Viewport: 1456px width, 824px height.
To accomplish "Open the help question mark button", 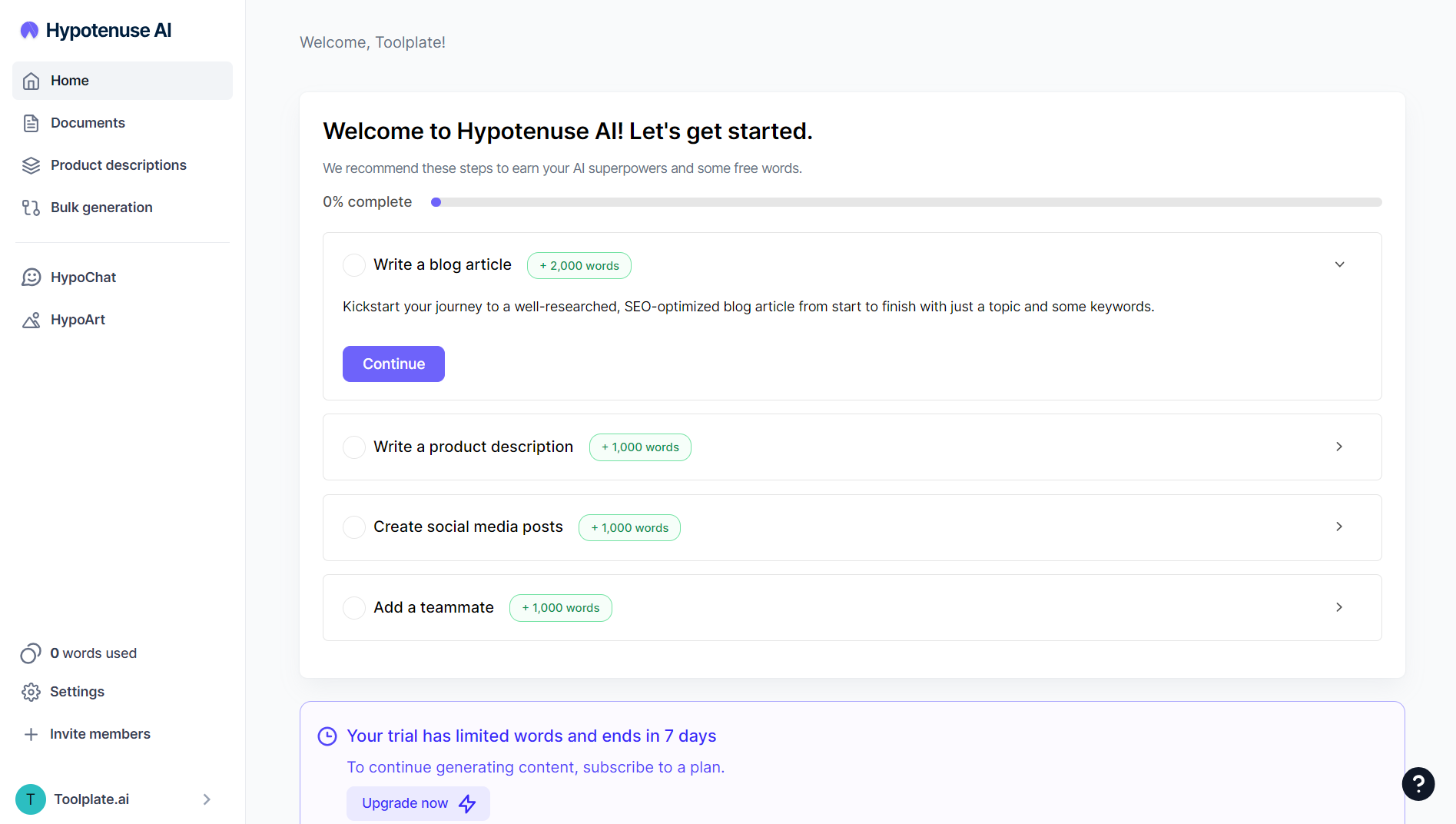I will [1418, 784].
